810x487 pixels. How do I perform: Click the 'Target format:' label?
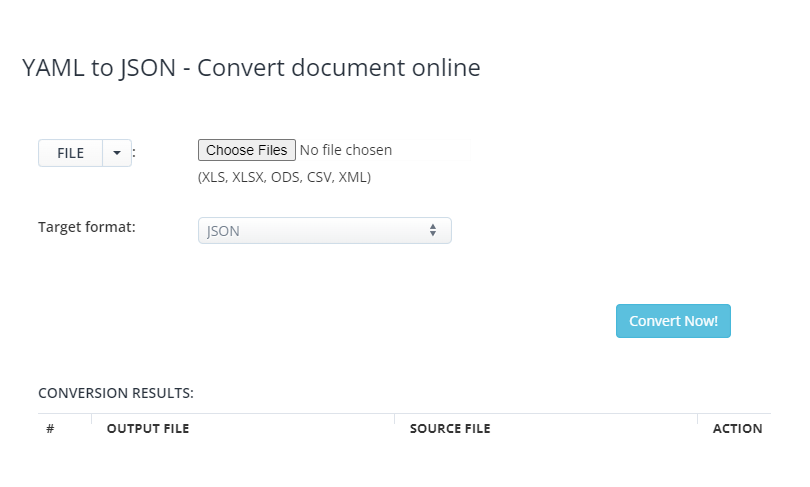(87, 227)
